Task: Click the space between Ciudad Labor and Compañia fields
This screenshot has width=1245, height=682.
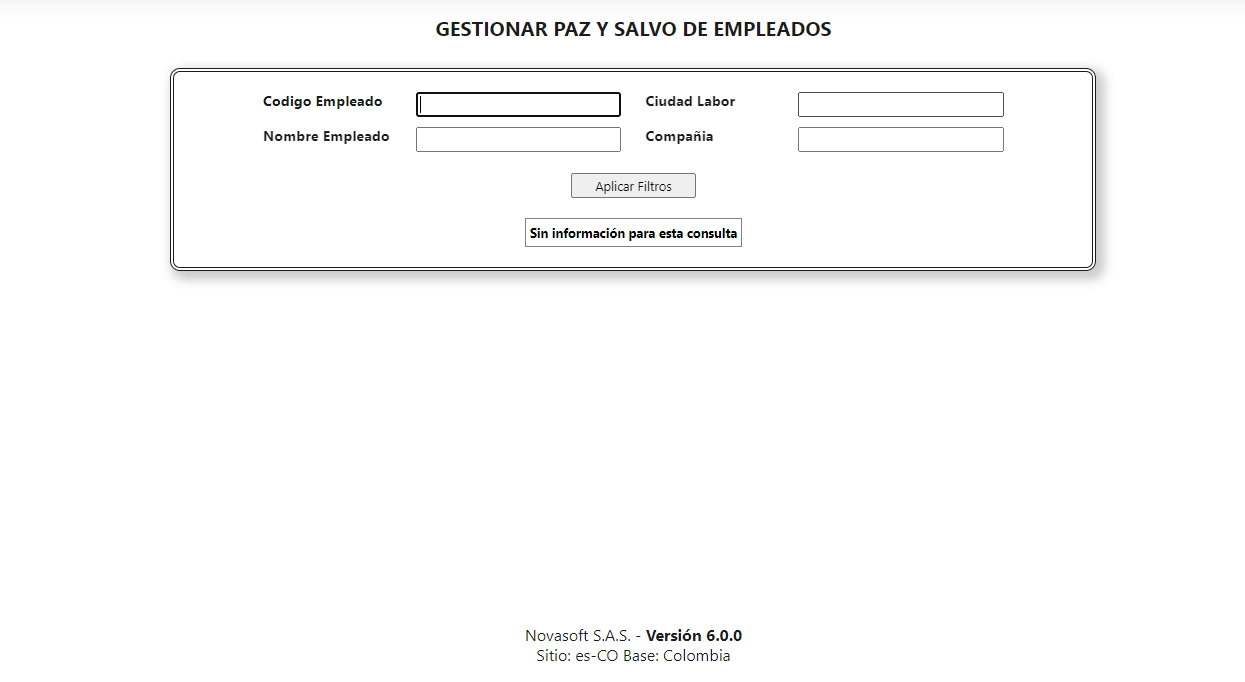Action: coord(899,120)
